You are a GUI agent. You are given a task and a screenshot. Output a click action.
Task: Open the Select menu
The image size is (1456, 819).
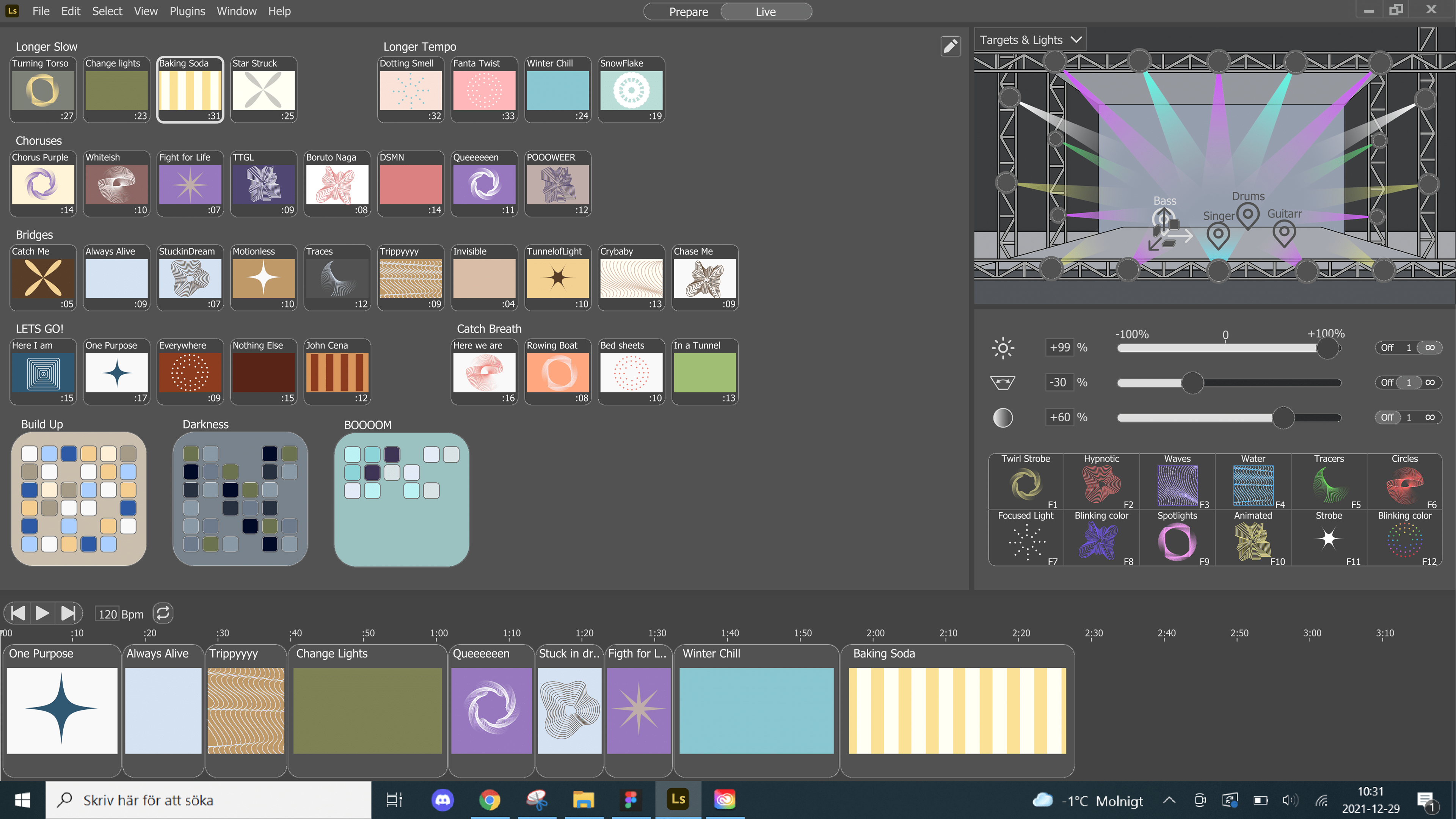(x=107, y=11)
